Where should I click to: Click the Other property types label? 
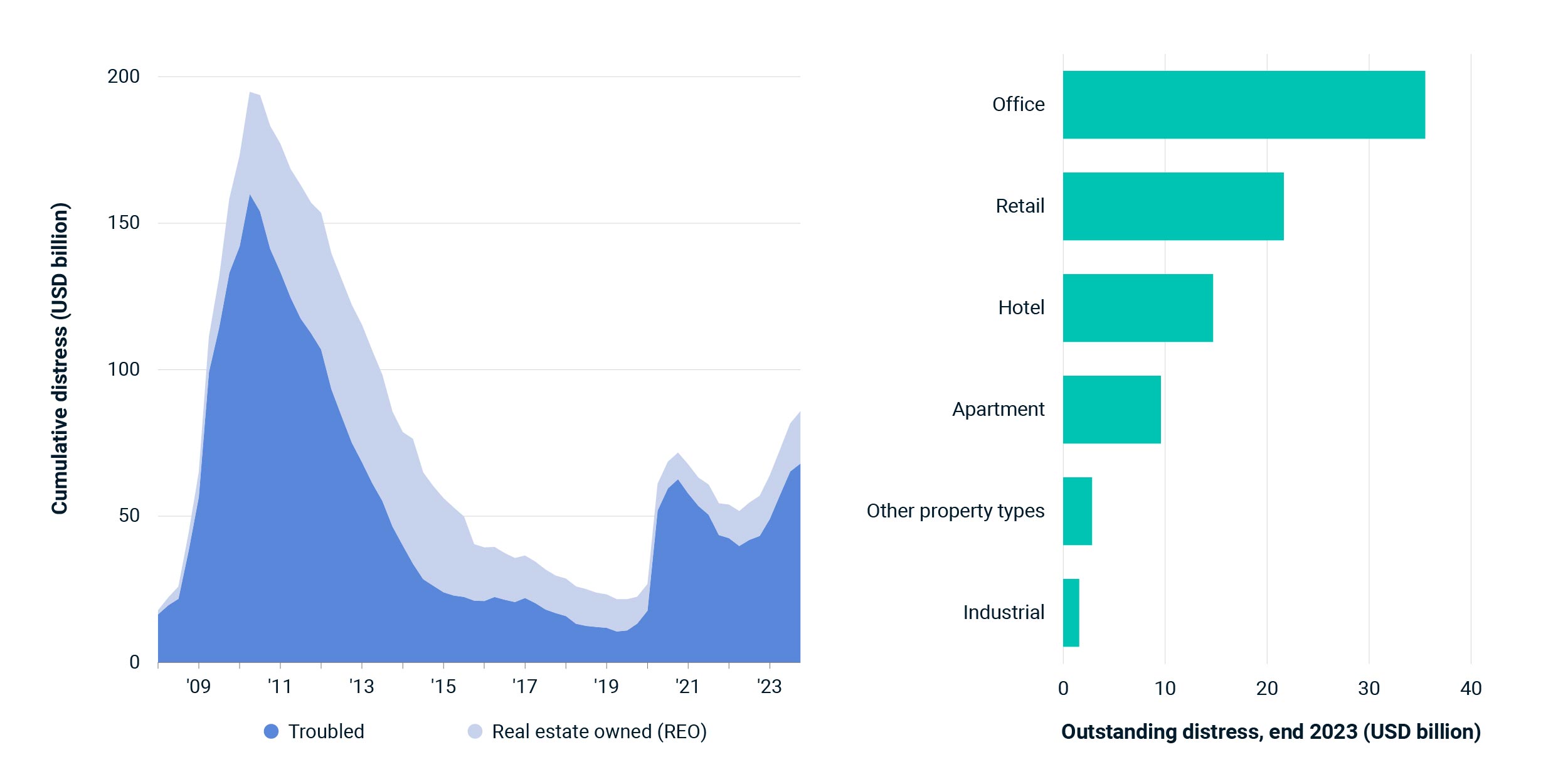click(x=956, y=511)
